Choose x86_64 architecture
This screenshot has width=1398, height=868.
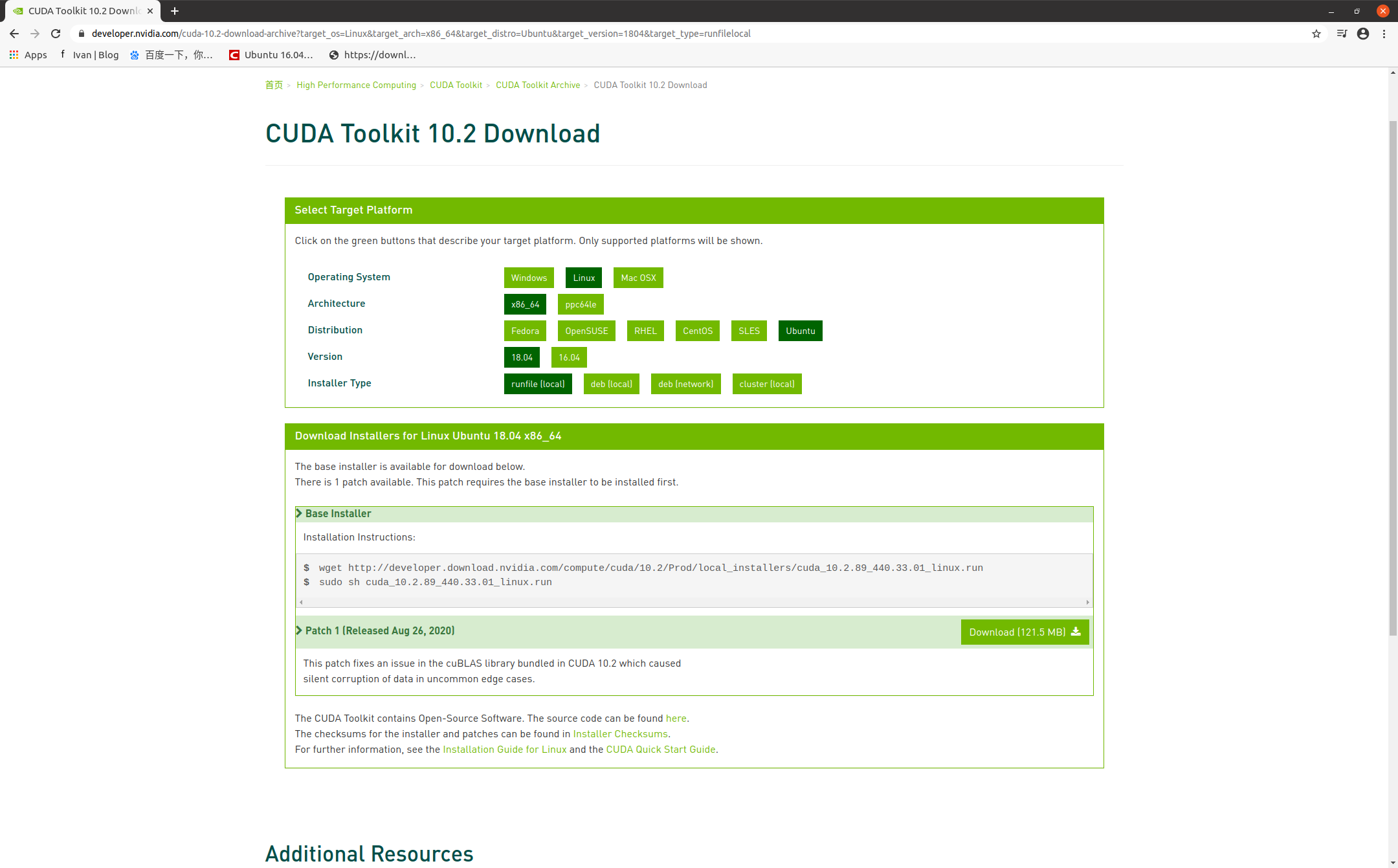coord(525,304)
